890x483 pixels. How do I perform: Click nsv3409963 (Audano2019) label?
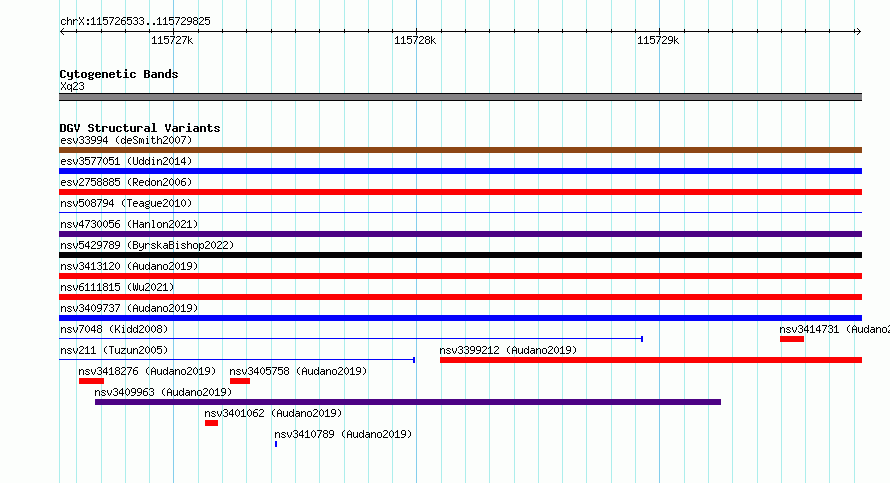click(x=163, y=392)
